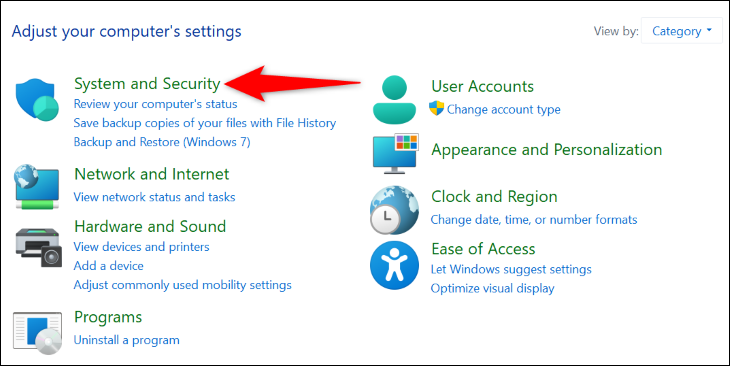
Task: Click the Clock and Region globe icon
Action: pyautogui.click(x=394, y=210)
